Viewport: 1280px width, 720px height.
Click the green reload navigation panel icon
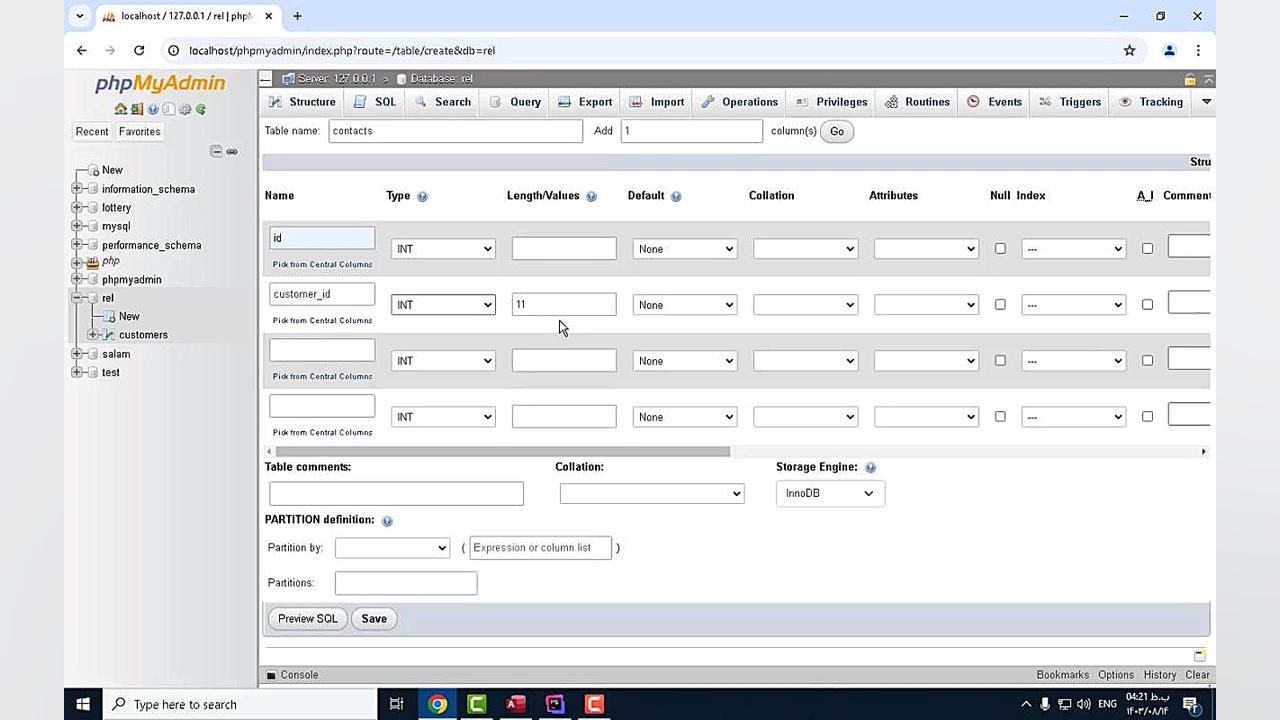coord(201,109)
